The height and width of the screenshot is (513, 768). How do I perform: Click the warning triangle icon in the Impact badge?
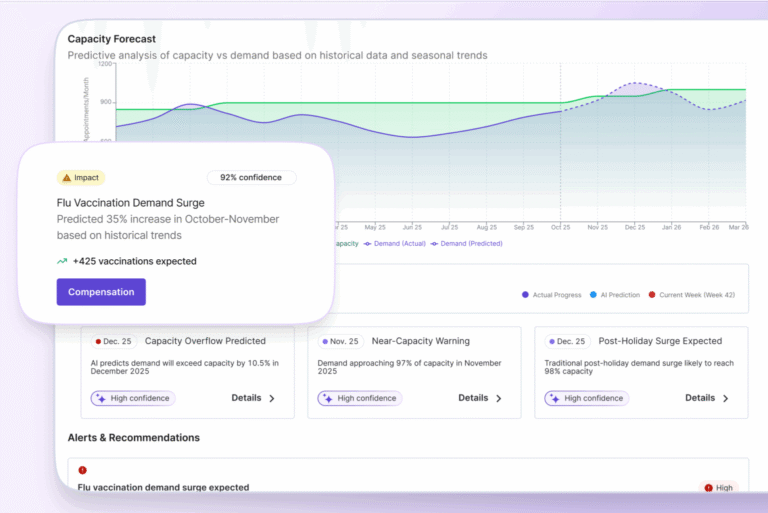pos(67,178)
